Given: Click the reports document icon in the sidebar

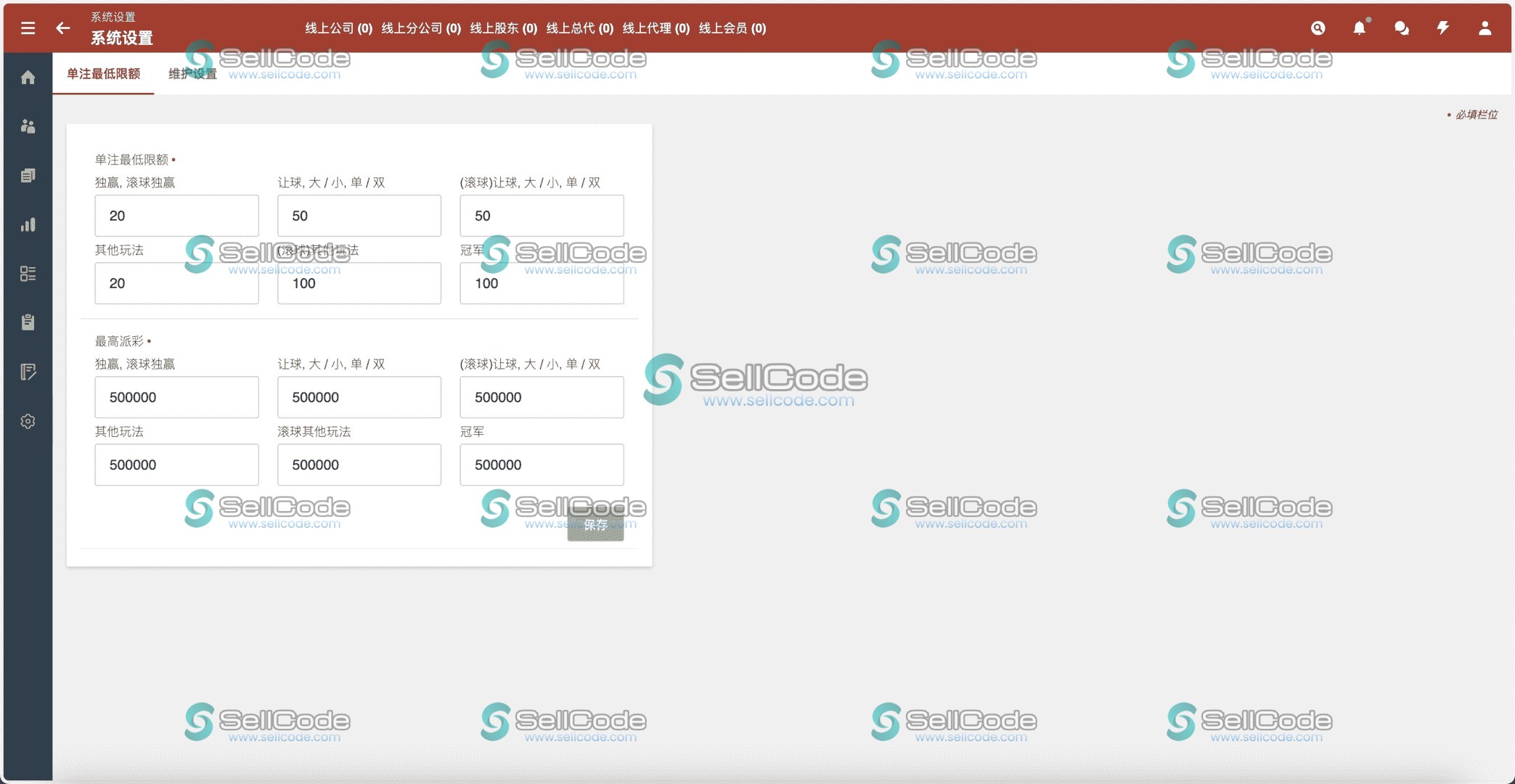Looking at the screenshot, I should [x=28, y=175].
